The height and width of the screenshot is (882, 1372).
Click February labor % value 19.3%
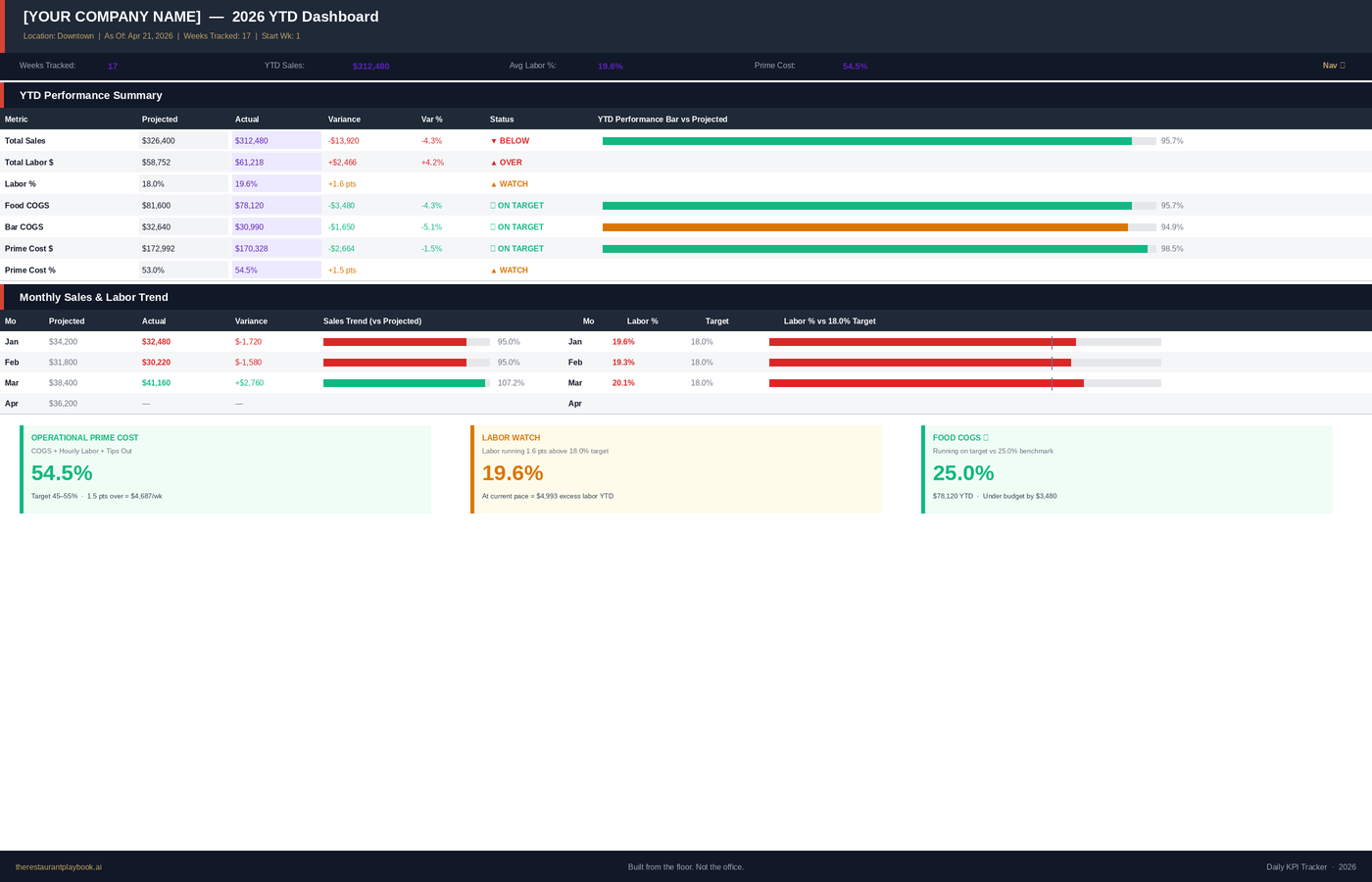coord(623,363)
